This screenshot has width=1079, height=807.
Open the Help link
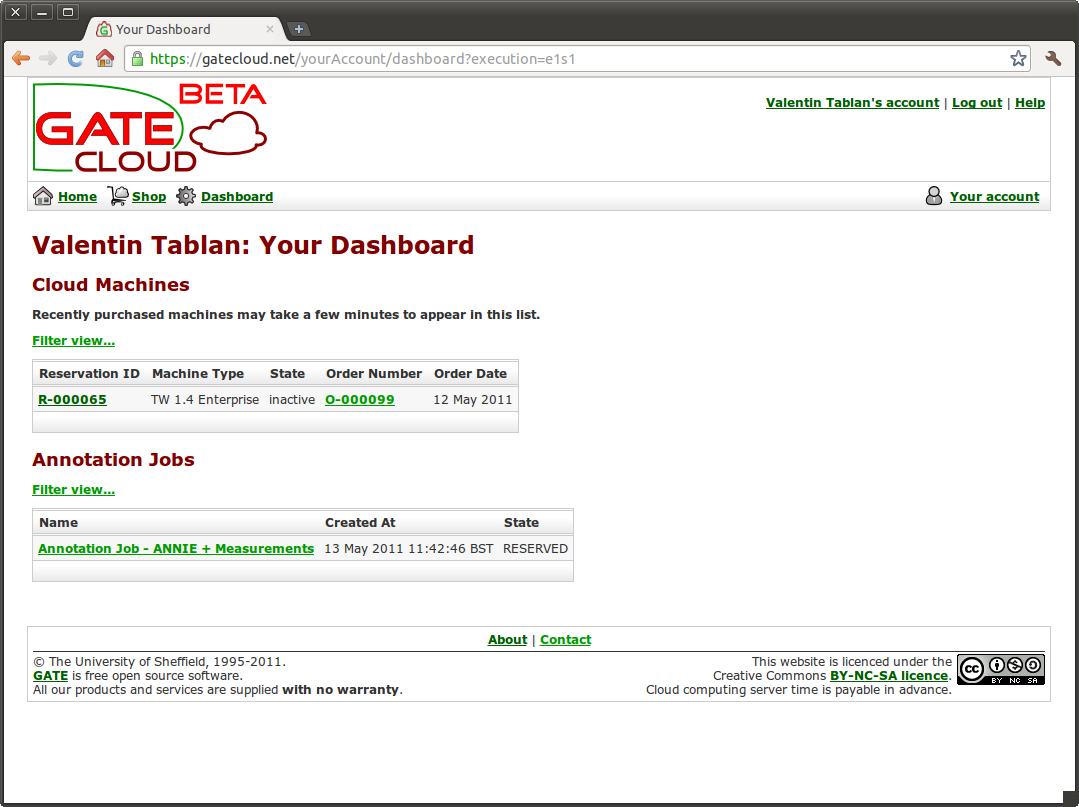tap(1030, 103)
